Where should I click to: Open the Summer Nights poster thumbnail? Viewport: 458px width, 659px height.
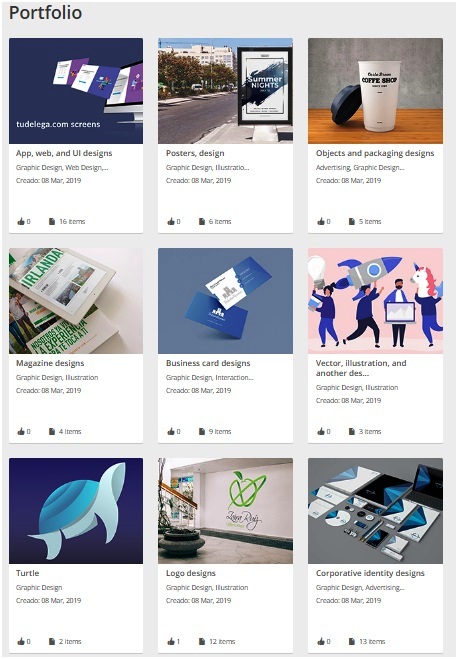click(x=226, y=91)
